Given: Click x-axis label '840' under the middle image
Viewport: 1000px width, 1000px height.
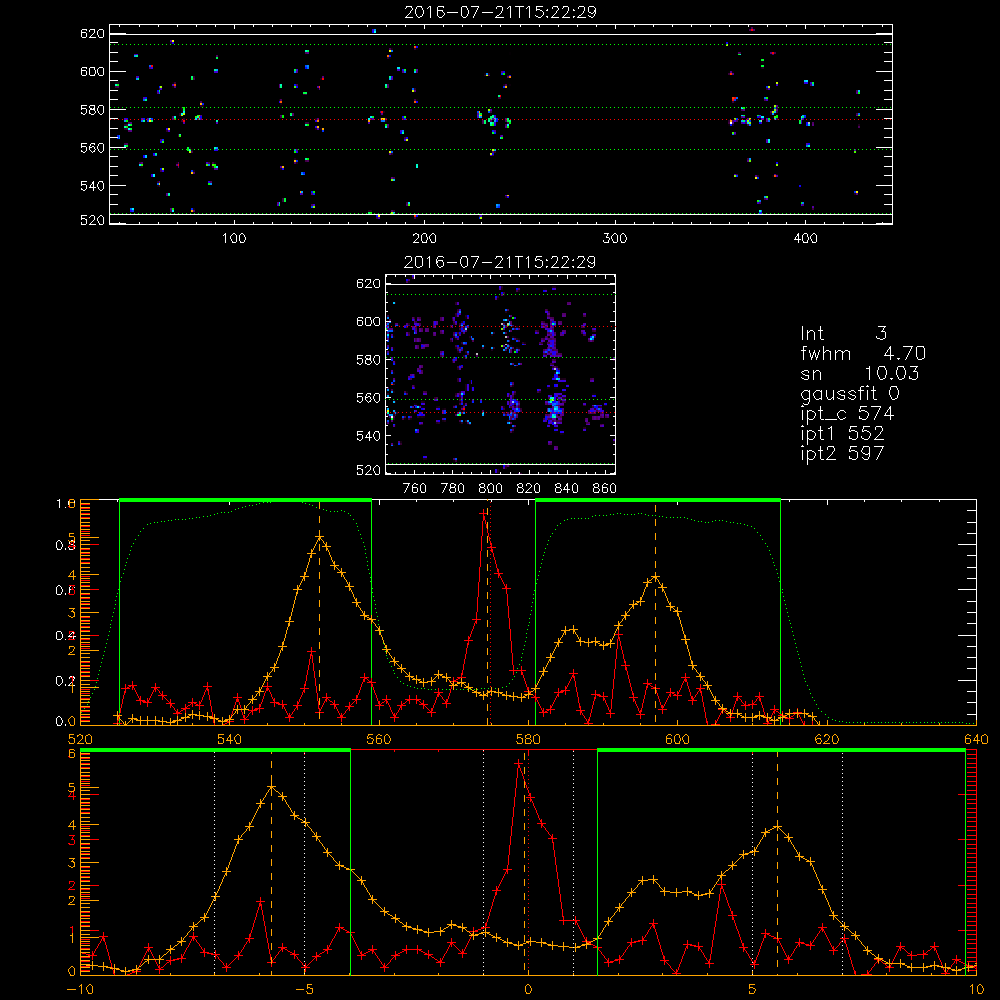Looking at the screenshot, I should 566,489.
